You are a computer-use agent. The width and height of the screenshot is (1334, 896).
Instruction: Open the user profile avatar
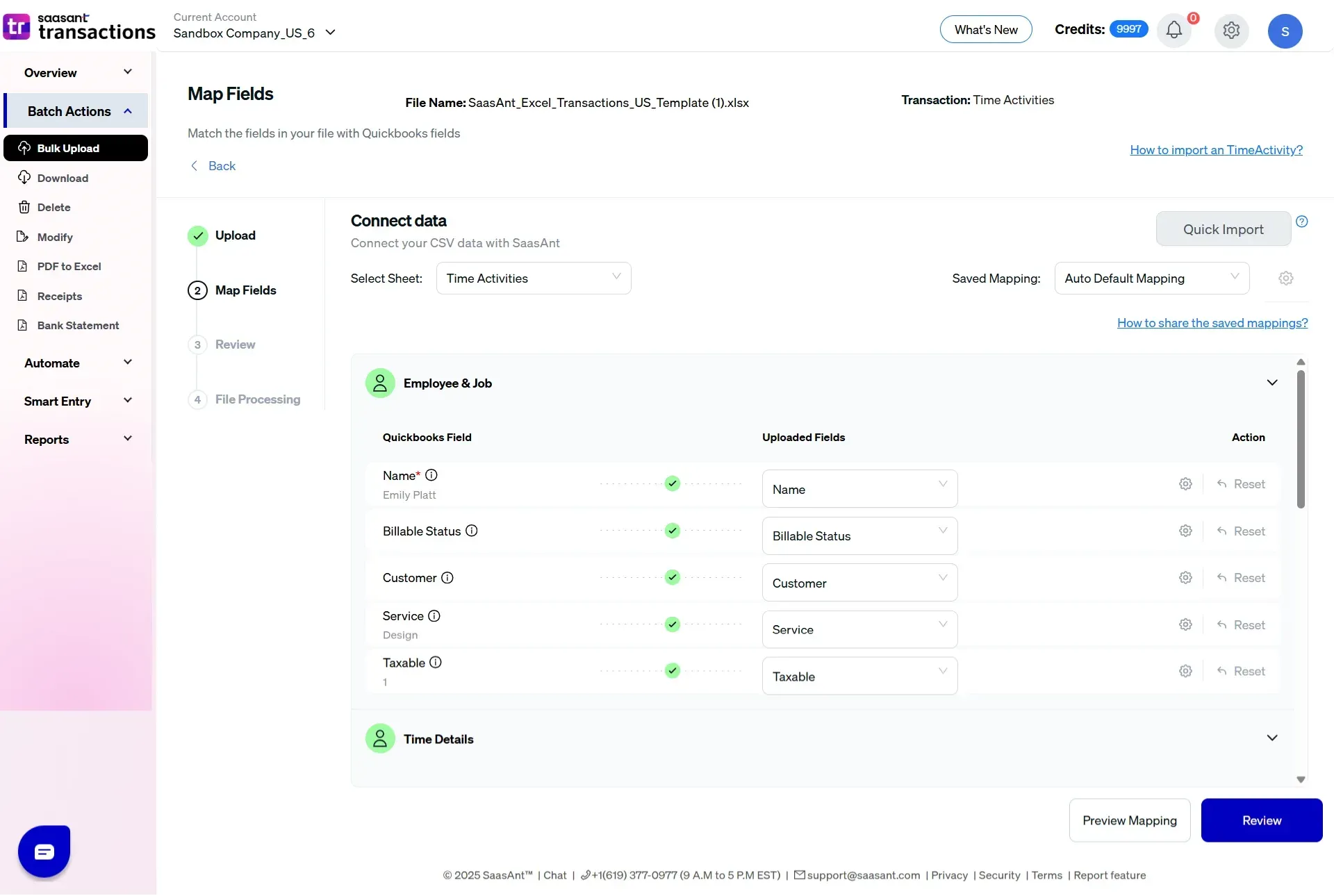point(1285,31)
